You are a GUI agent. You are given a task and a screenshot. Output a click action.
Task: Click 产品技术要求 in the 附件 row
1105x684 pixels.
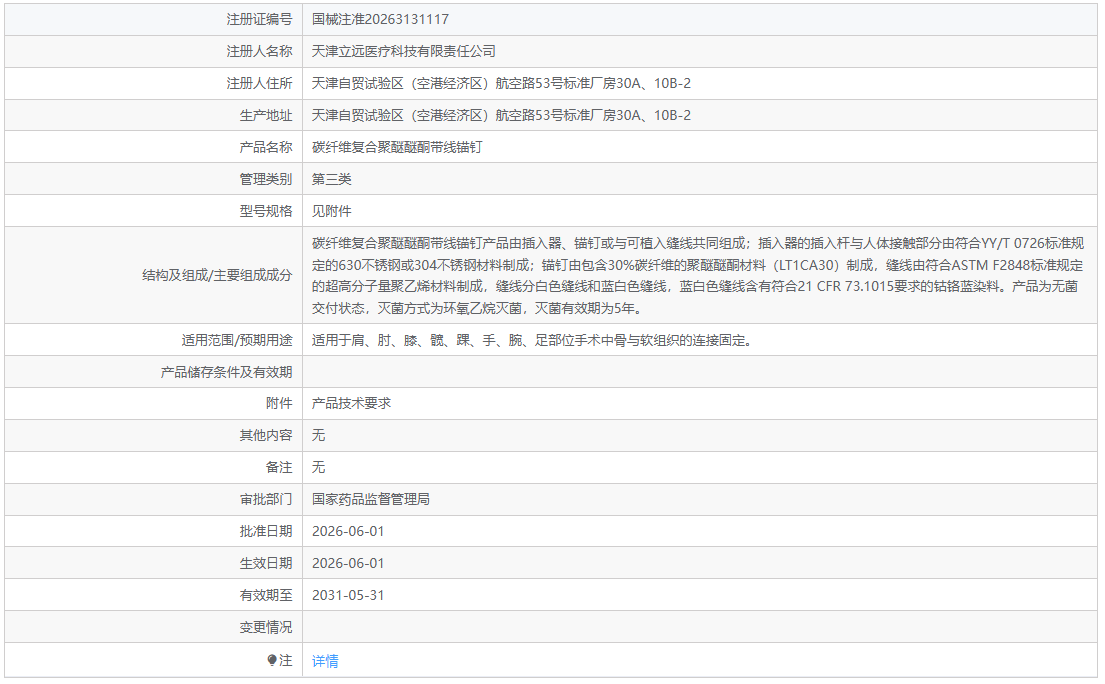[352, 403]
